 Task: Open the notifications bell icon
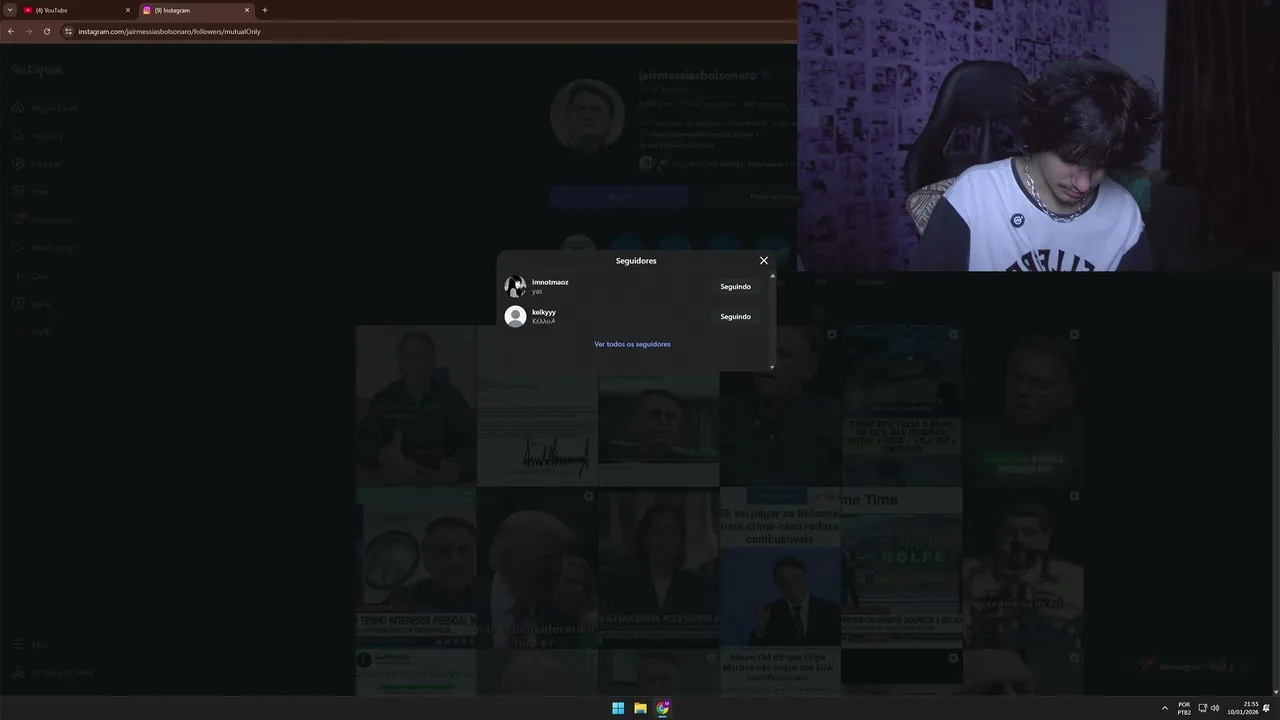click(x=1266, y=708)
